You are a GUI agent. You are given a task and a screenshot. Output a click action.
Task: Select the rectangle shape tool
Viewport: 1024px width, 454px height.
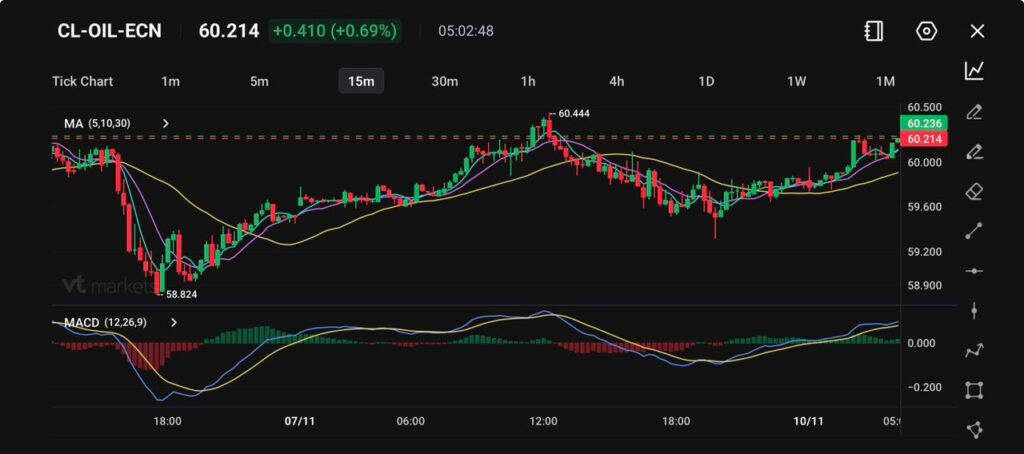(x=974, y=390)
